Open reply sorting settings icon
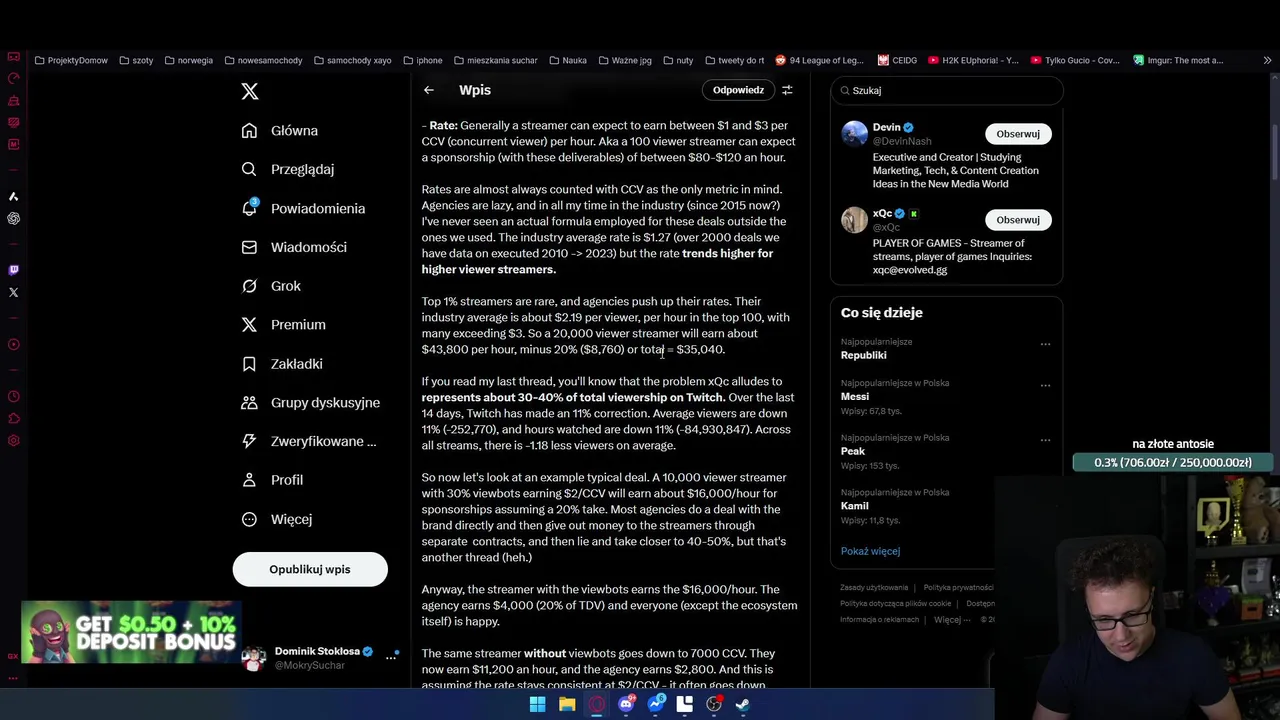The width and height of the screenshot is (1280, 720). tap(787, 90)
